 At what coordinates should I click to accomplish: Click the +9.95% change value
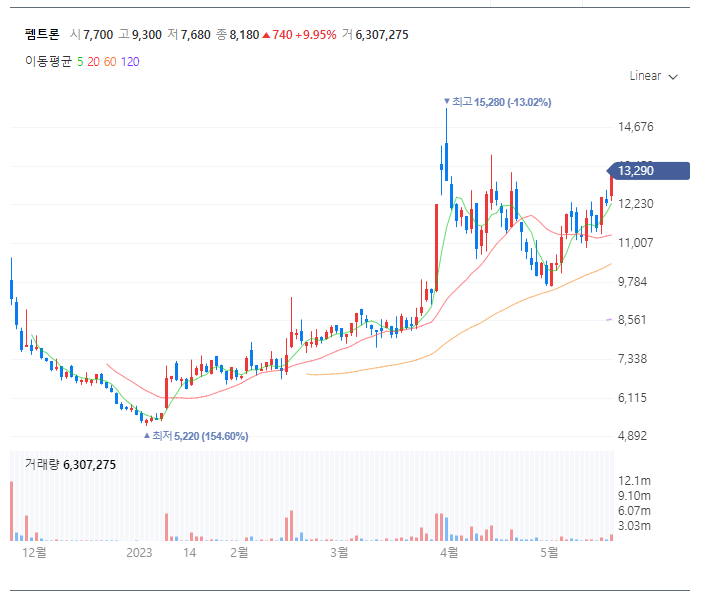(316, 35)
